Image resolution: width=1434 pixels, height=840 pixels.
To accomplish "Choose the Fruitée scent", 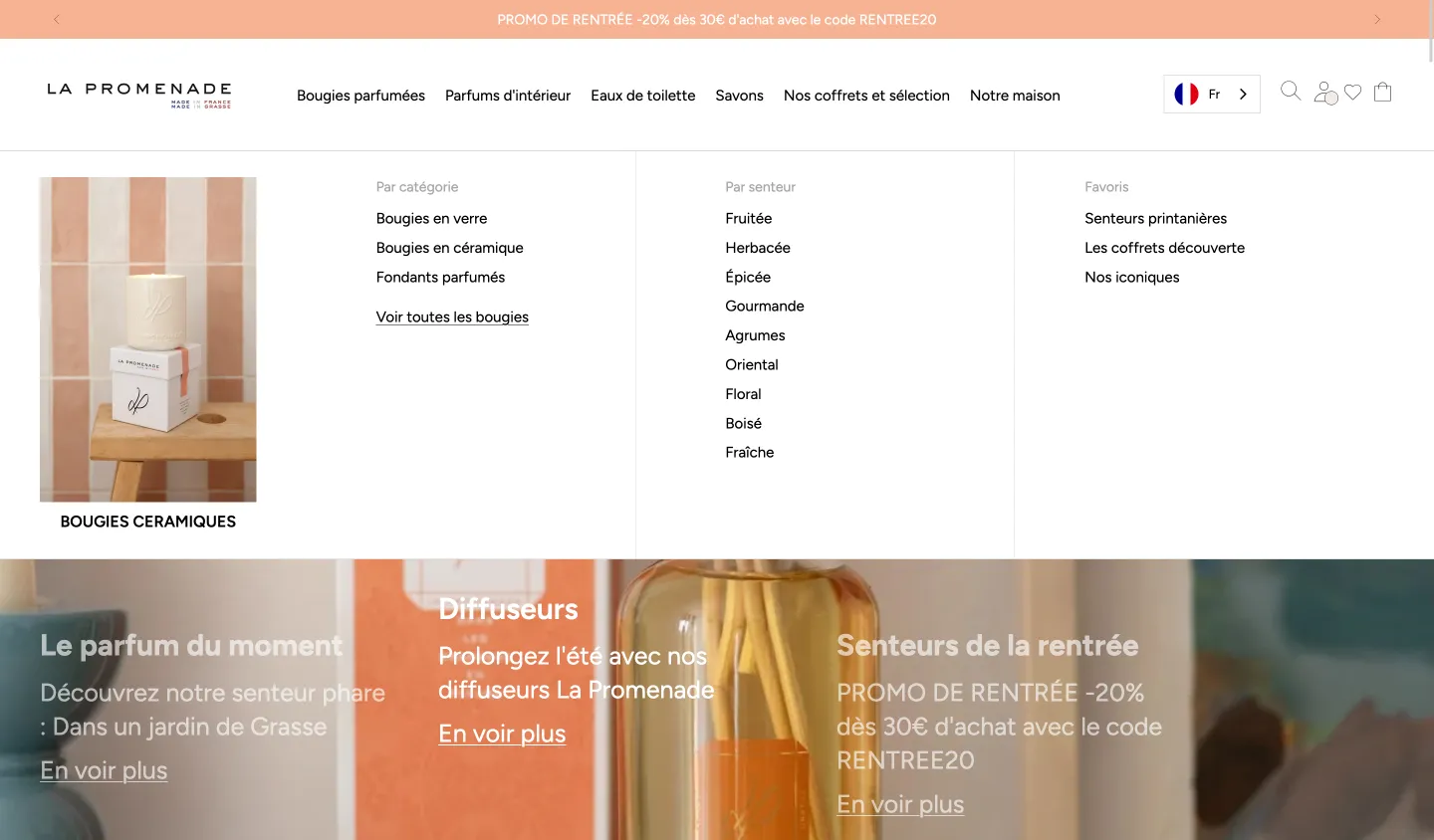I will tap(749, 218).
